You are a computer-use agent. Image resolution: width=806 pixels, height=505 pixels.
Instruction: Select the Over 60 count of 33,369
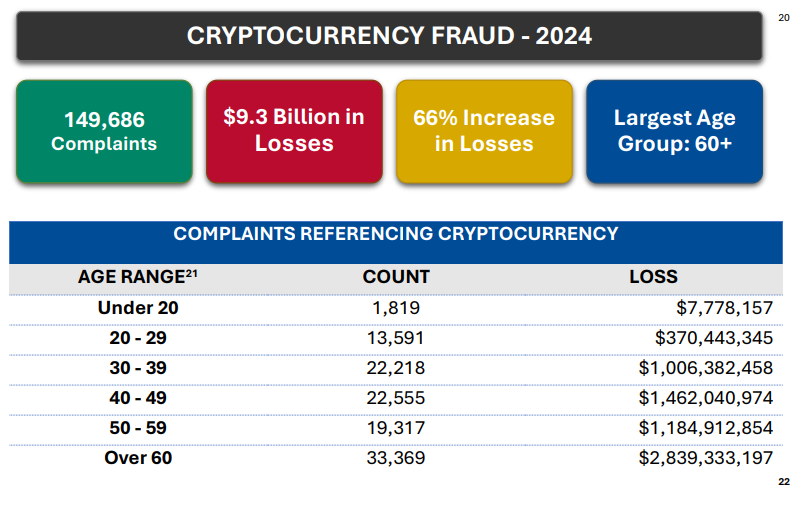396,458
